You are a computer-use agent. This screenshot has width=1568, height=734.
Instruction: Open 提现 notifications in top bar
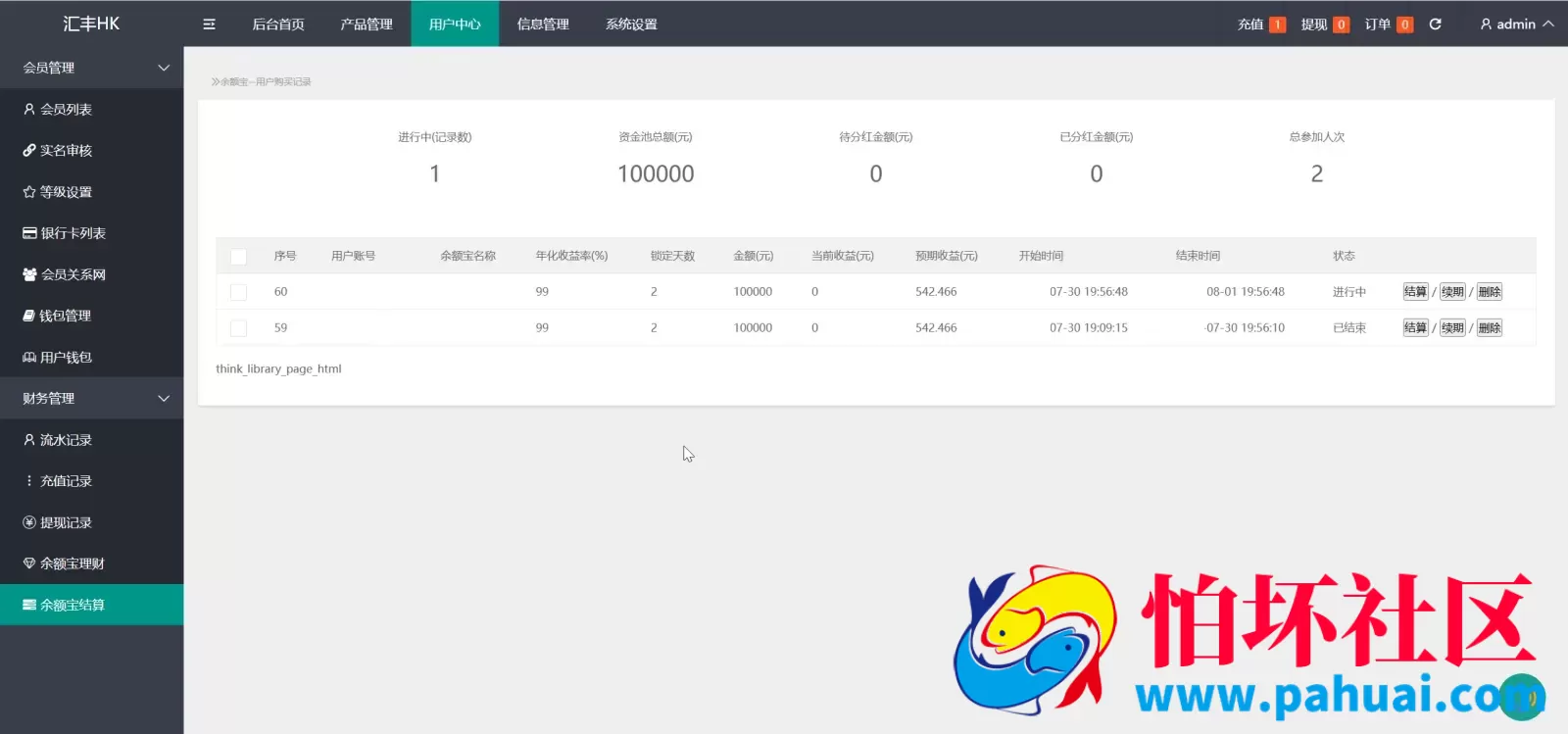1325,24
